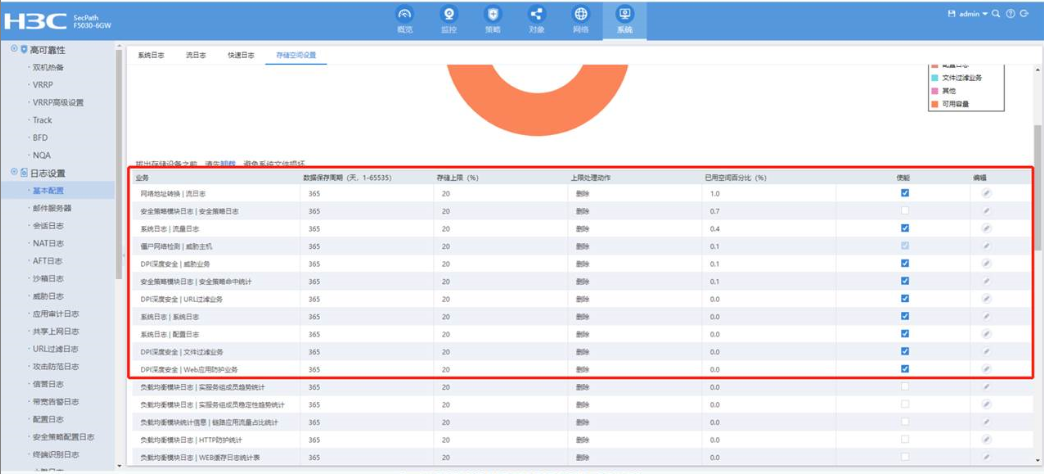Click the search magnifier icon in header
Image resolution: width=1044 pixels, height=474 pixels.
coord(996,13)
